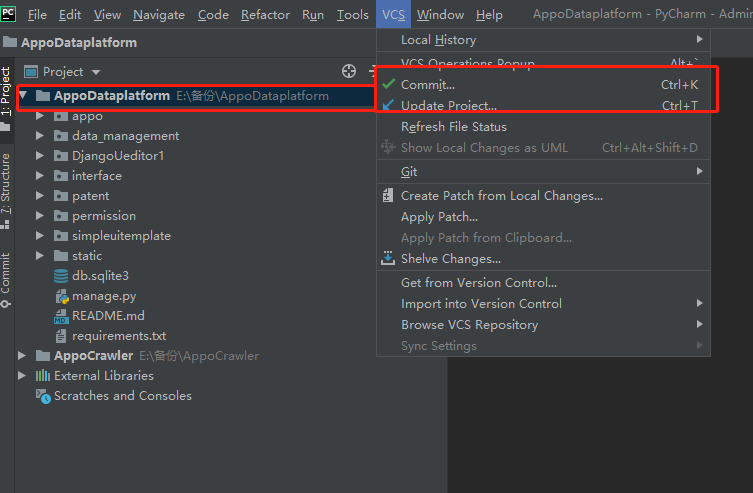Select Create Patch from Local Changes...

pos(543,196)
